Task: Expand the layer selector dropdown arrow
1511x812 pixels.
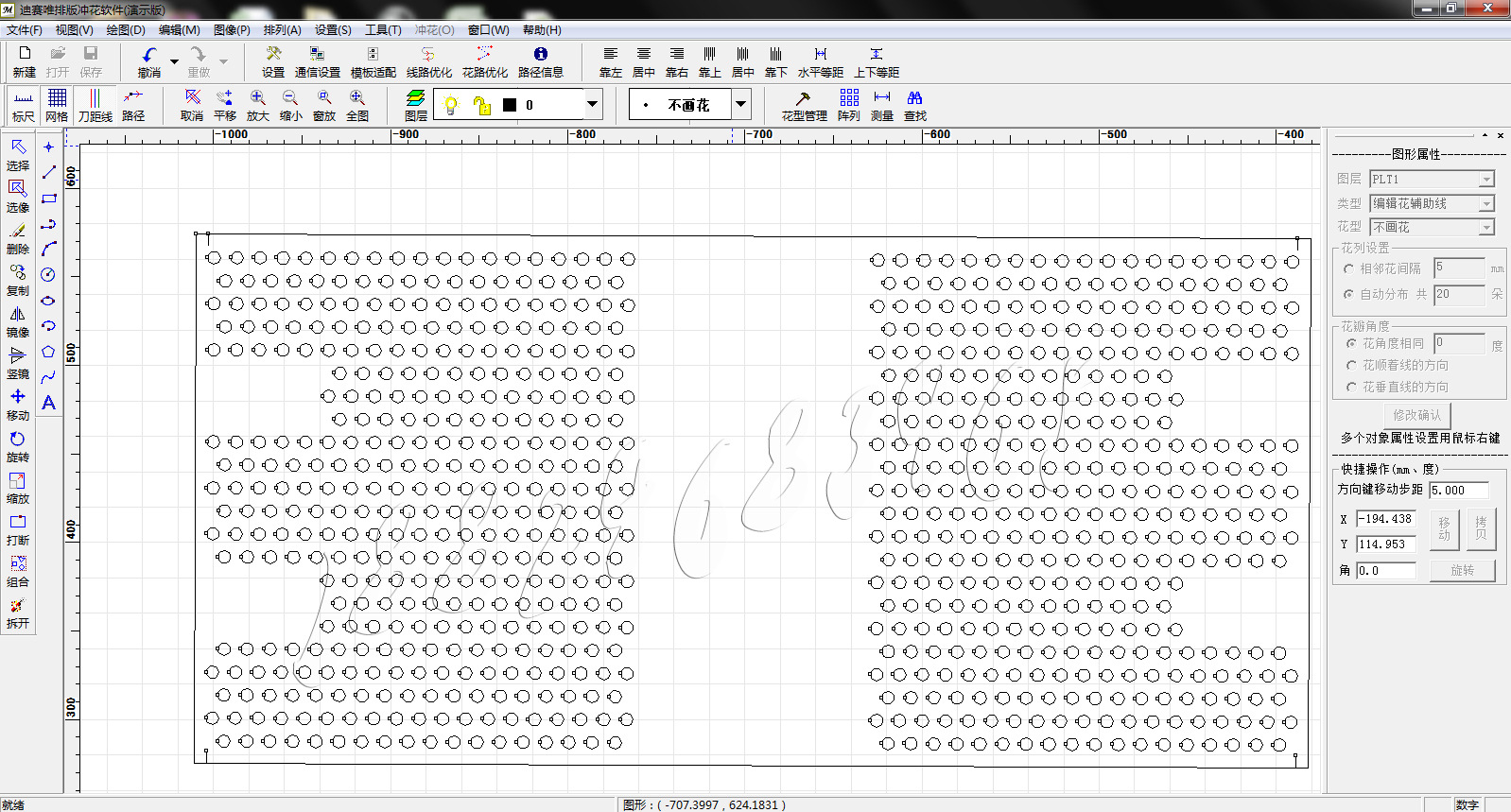Action: [x=592, y=104]
